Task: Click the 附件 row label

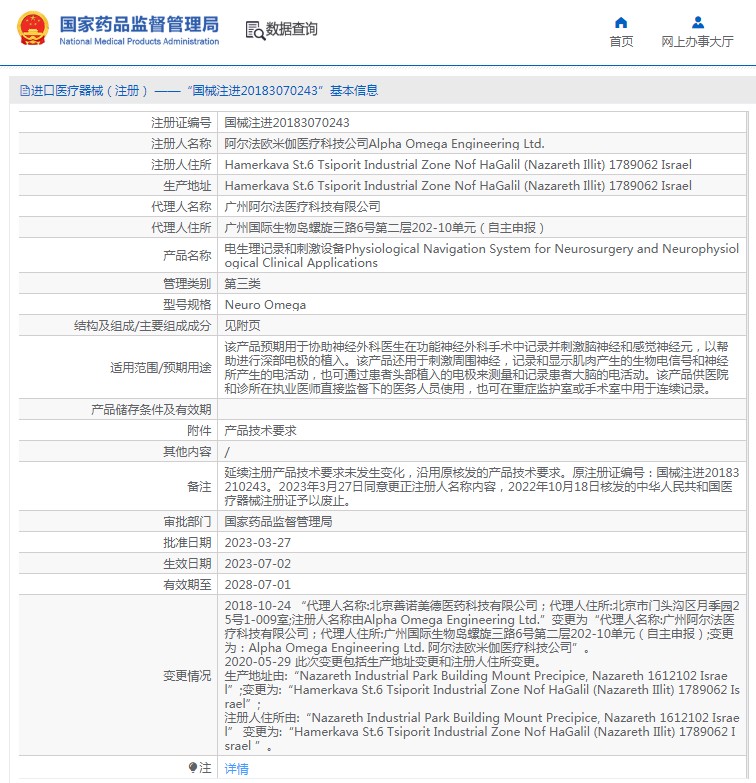Action: click(x=199, y=430)
